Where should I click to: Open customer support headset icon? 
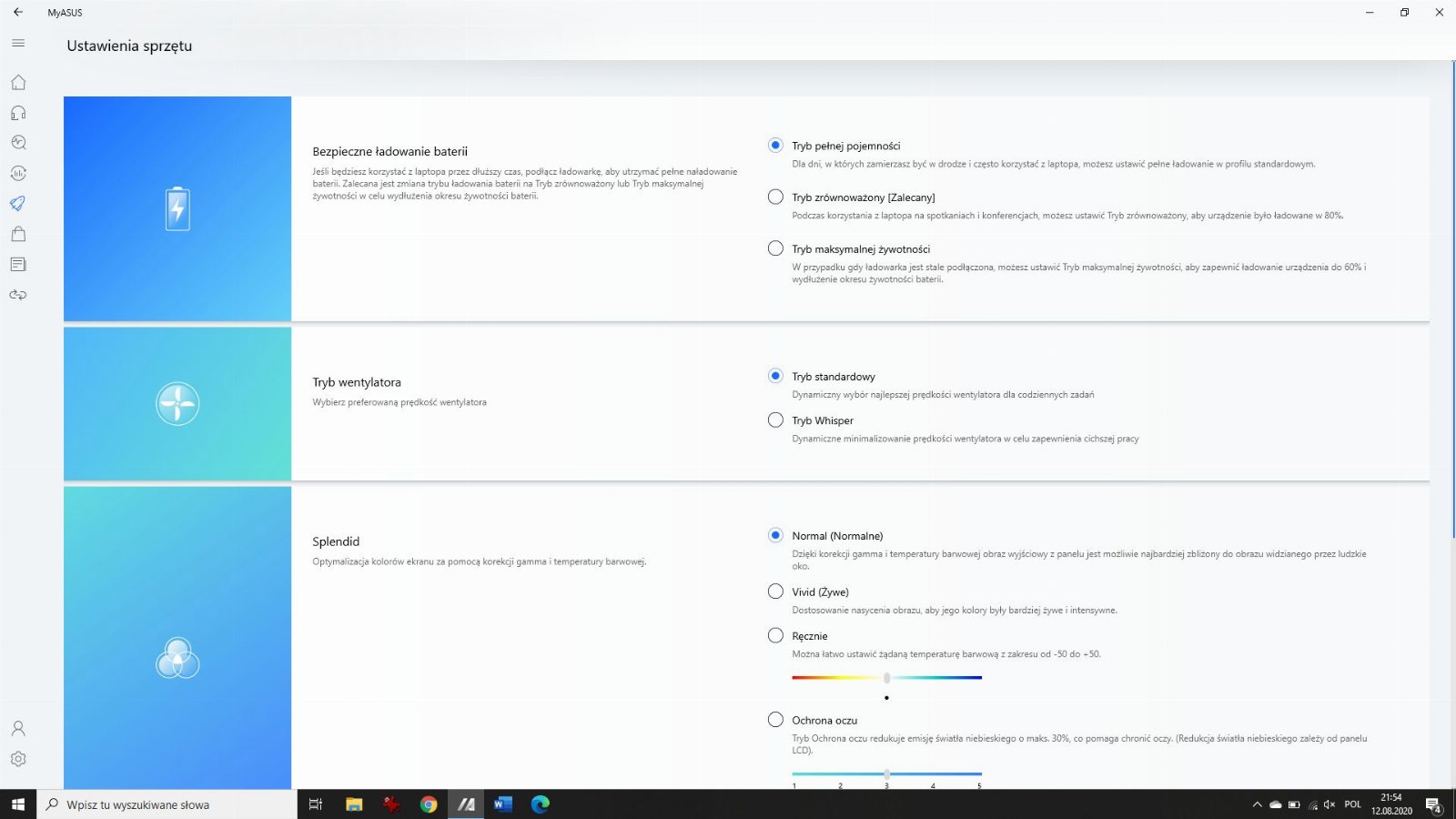pos(18,113)
